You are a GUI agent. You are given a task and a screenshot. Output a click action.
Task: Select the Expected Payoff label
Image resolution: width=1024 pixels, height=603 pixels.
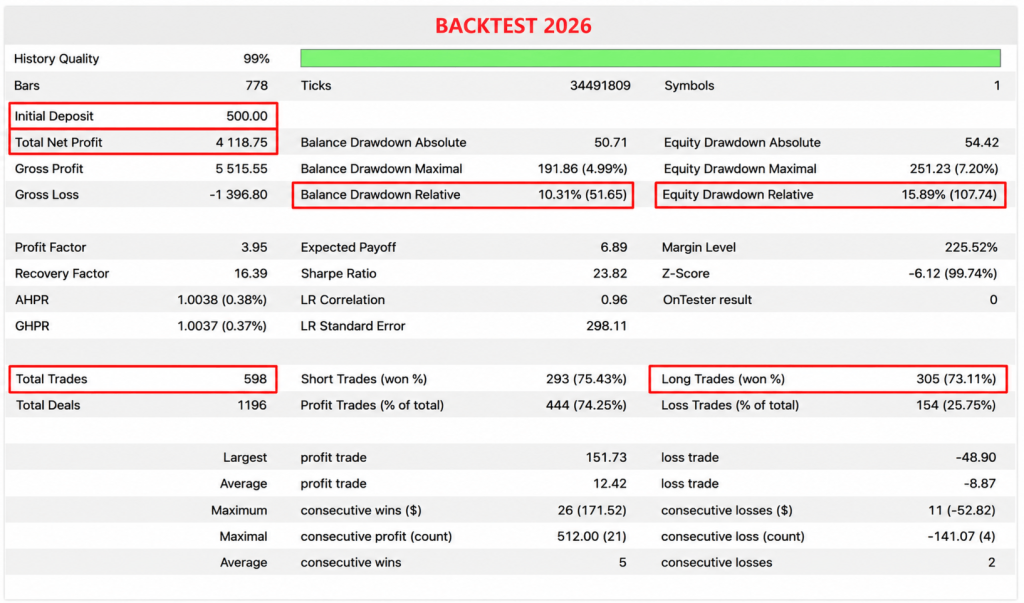(x=348, y=248)
